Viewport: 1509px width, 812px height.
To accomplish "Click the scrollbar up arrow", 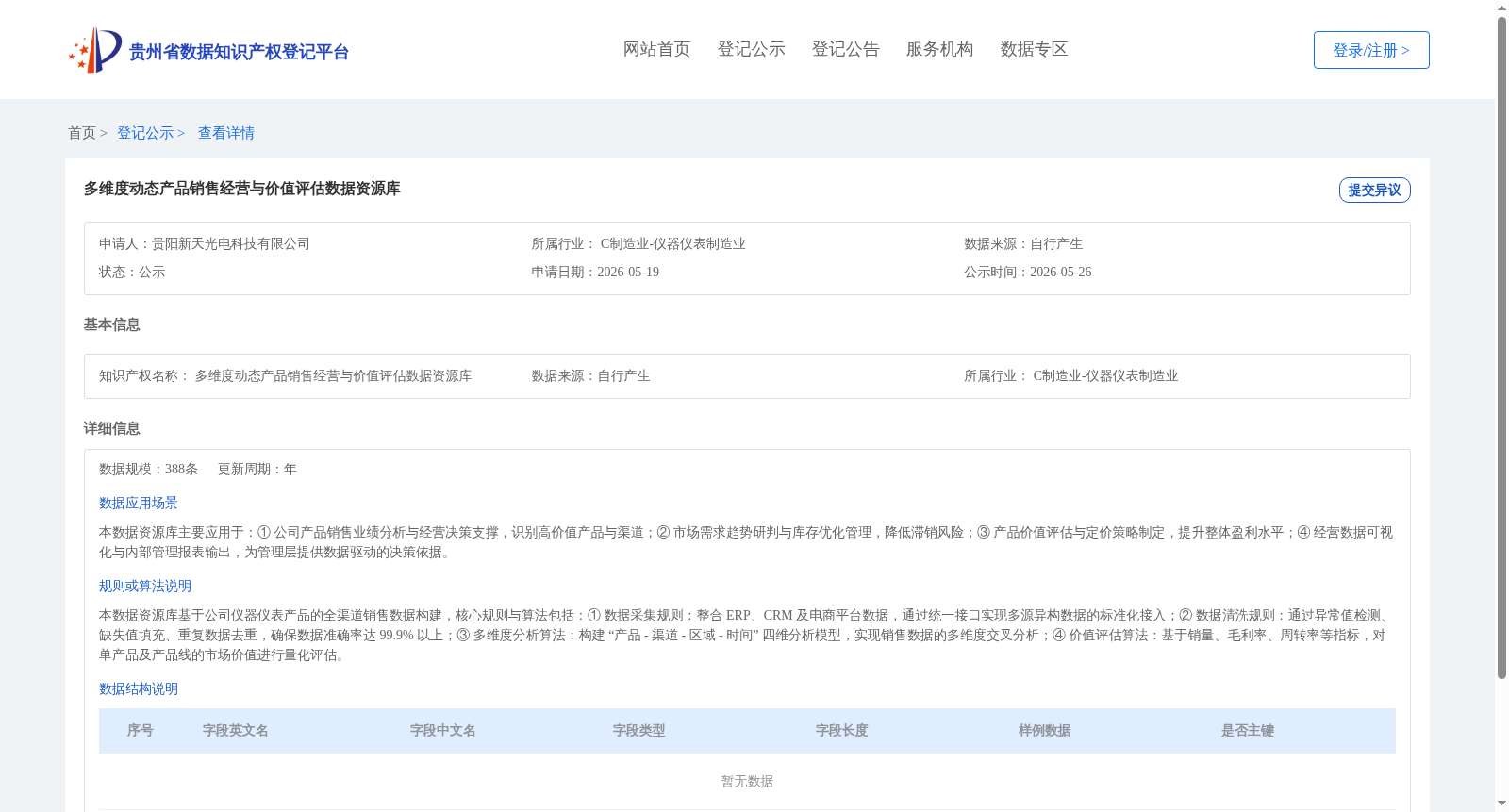I will (x=1501, y=8).
